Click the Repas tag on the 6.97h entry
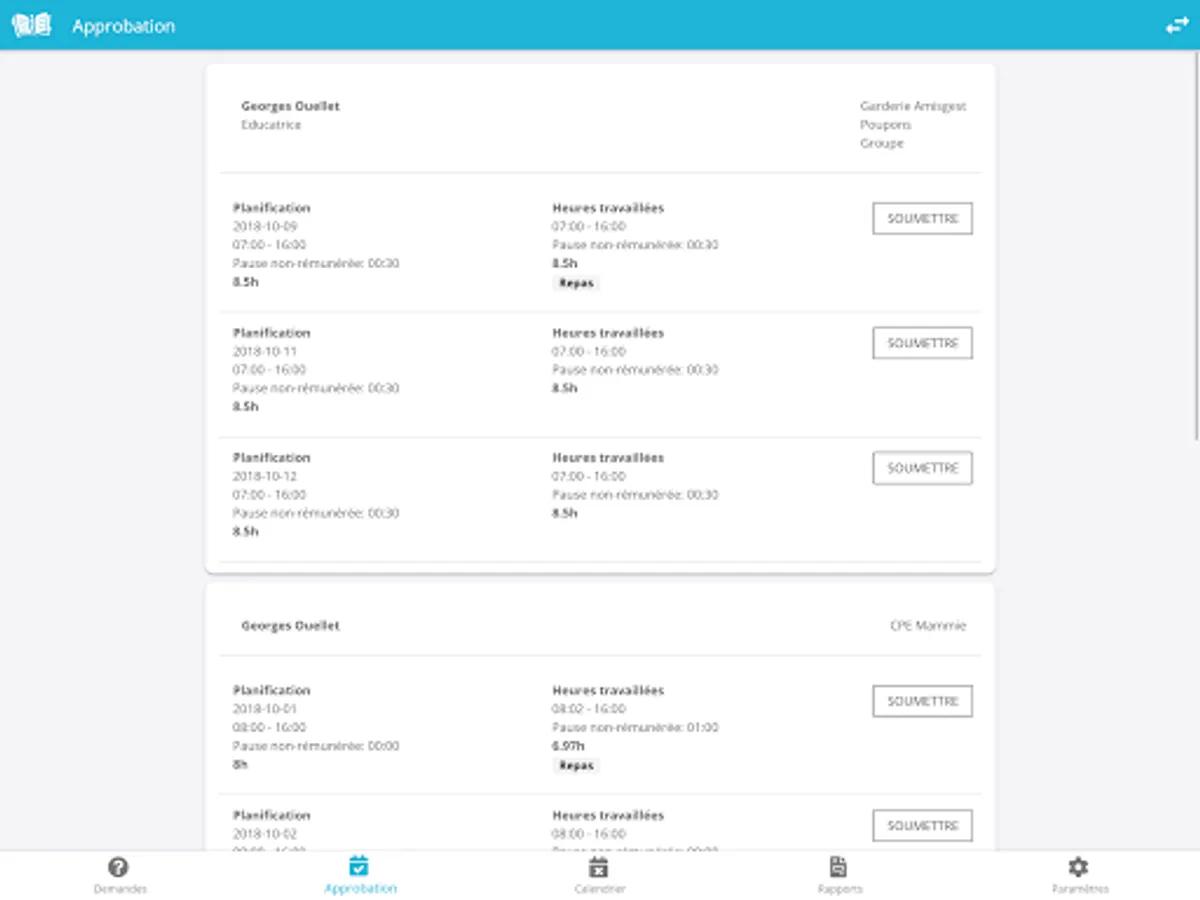 click(576, 766)
